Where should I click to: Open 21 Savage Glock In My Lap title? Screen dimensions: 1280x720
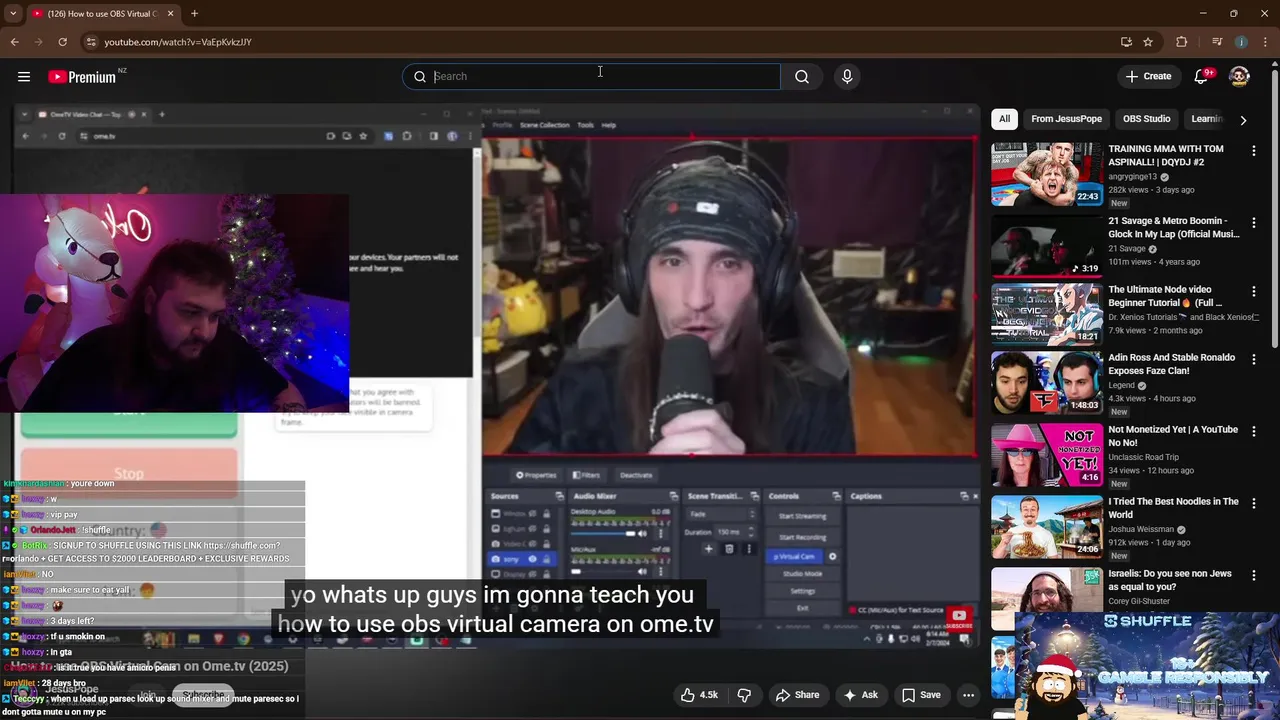coord(1174,227)
